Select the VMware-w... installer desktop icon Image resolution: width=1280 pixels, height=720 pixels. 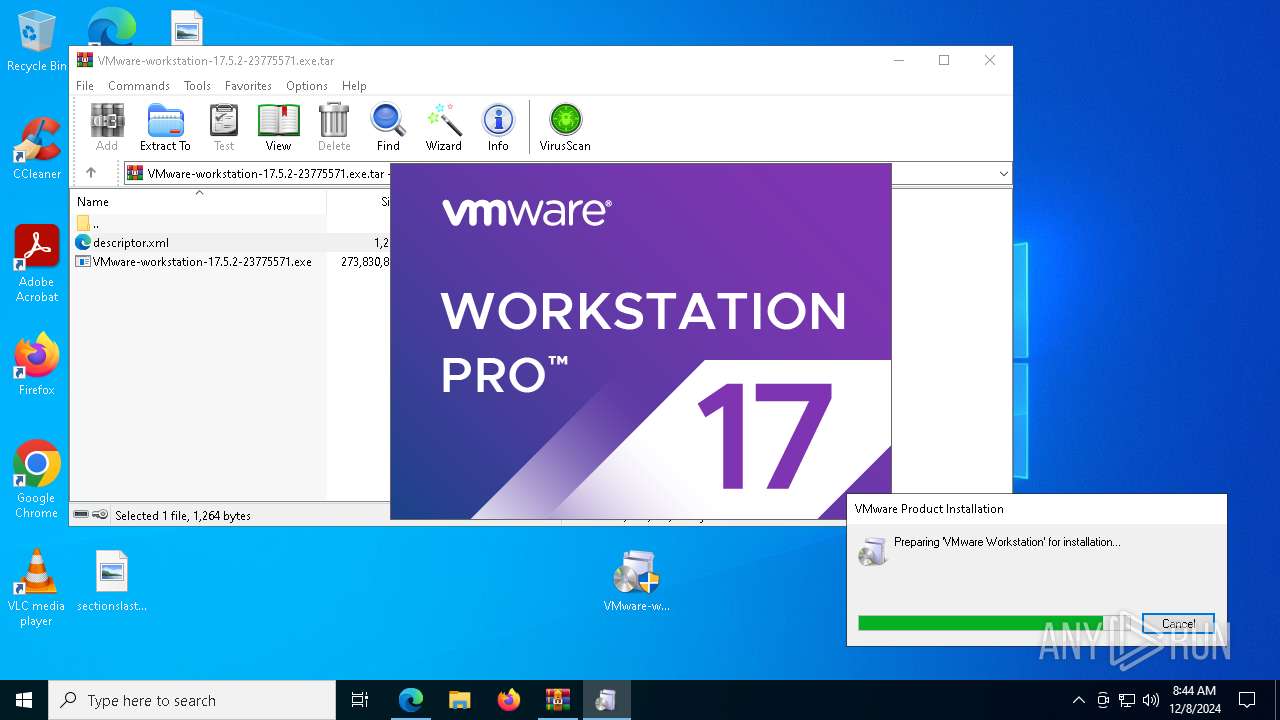pyautogui.click(x=637, y=581)
